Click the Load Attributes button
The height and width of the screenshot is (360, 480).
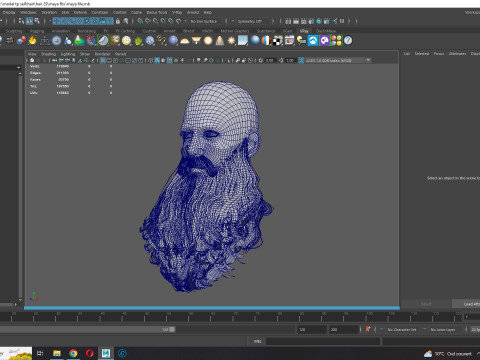click(467, 304)
